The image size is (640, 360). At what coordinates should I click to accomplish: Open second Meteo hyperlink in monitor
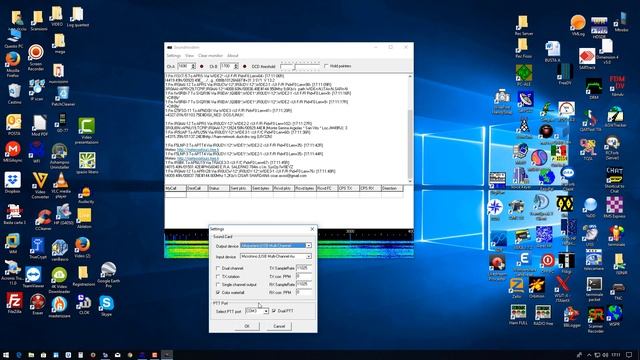[198, 158]
